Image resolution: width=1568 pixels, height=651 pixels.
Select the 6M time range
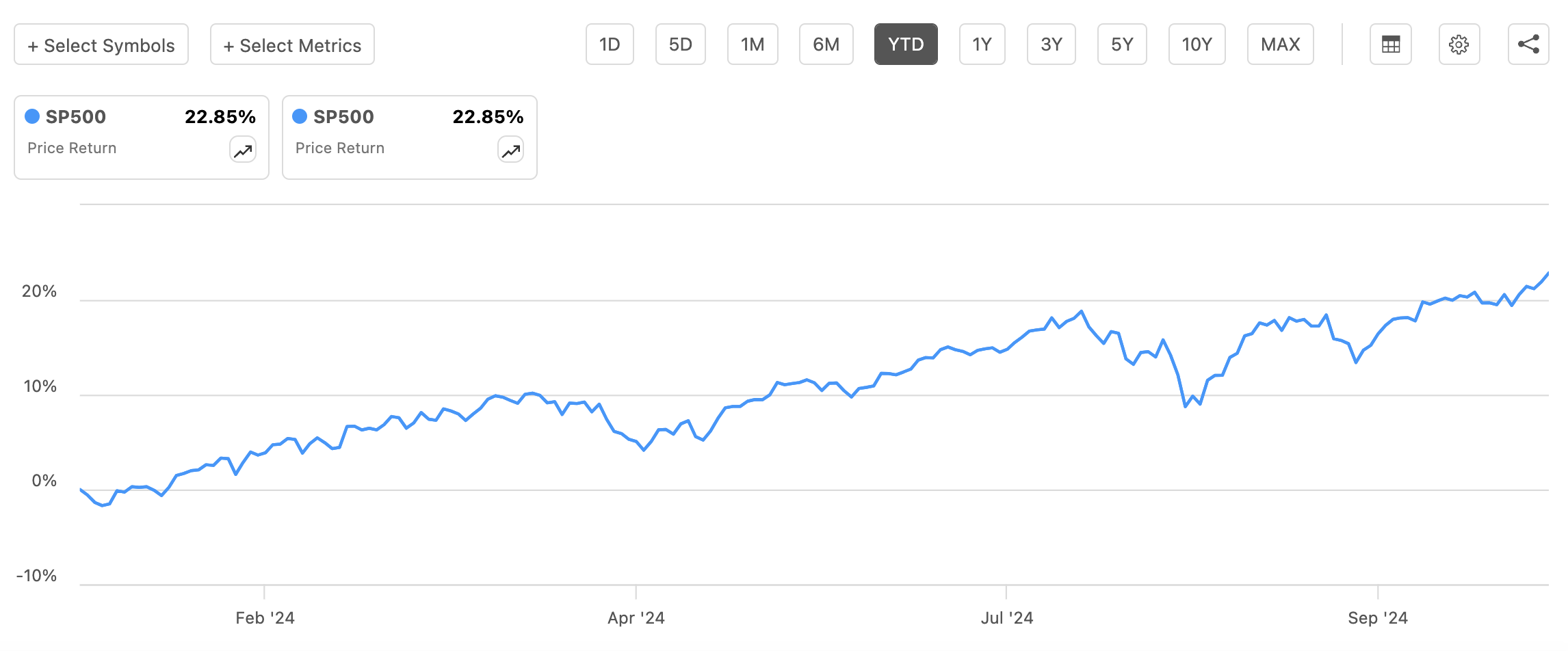(826, 44)
